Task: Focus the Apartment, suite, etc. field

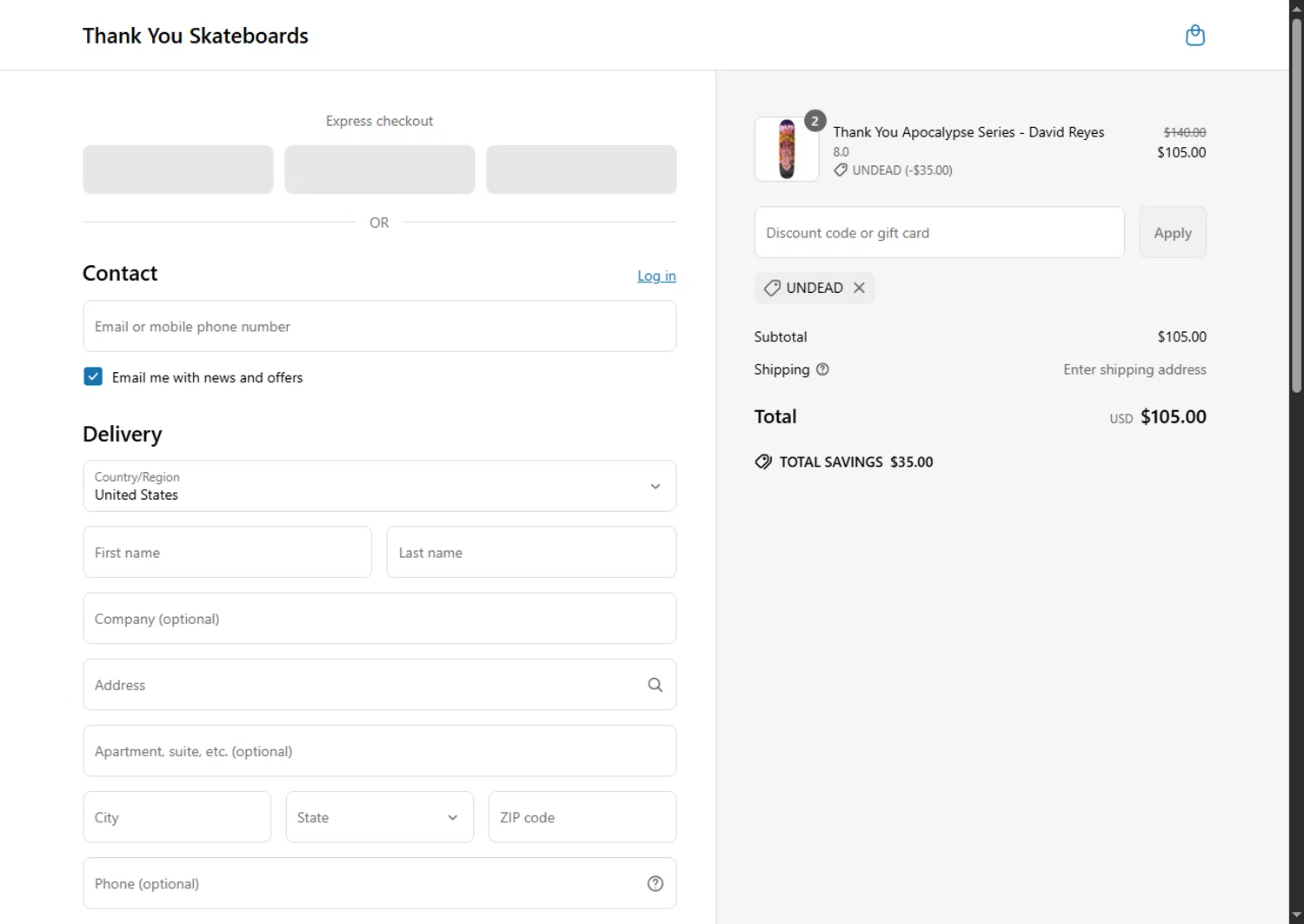Action: (x=380, y=751)
